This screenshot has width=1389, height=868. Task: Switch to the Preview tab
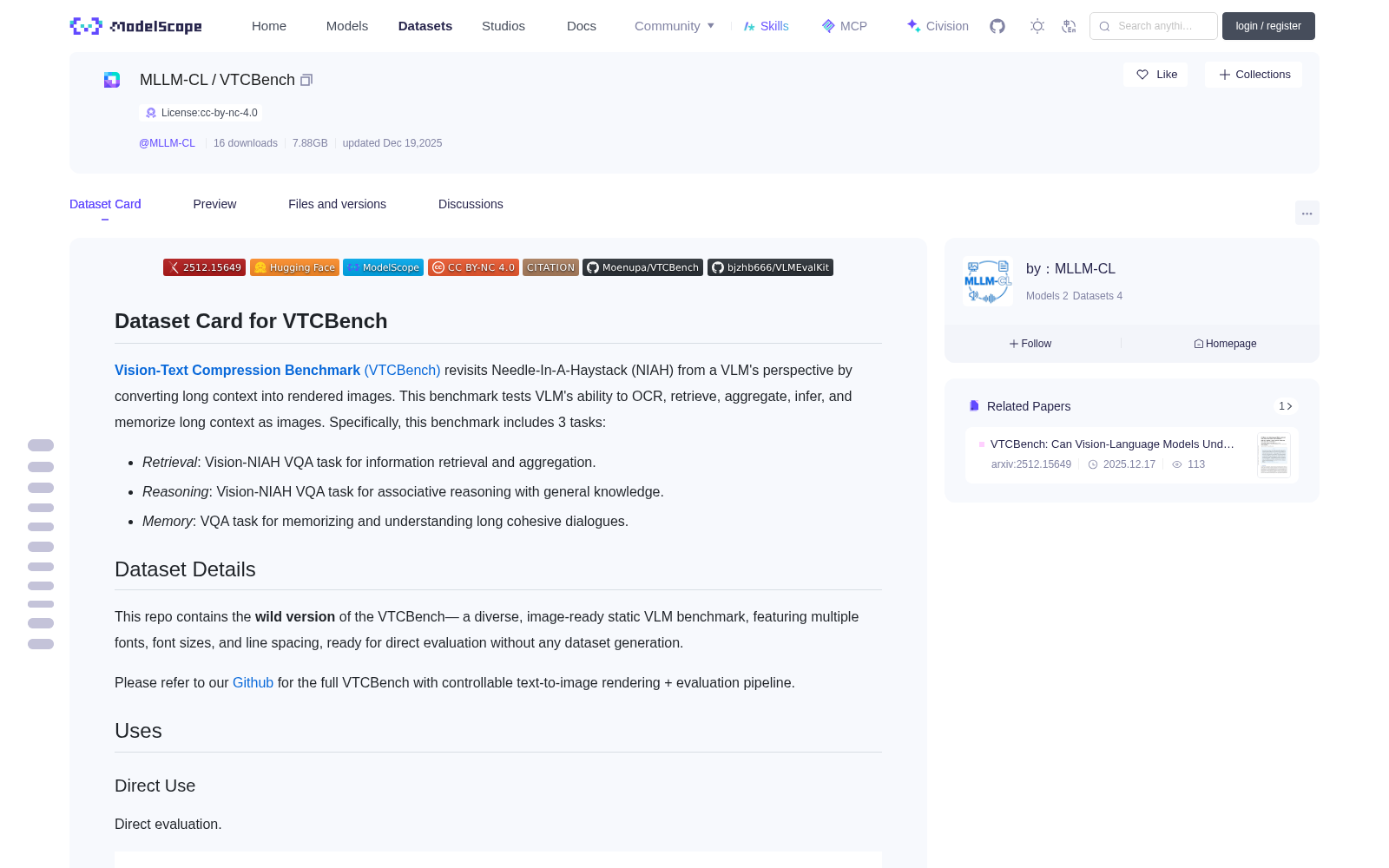(214, 204)
